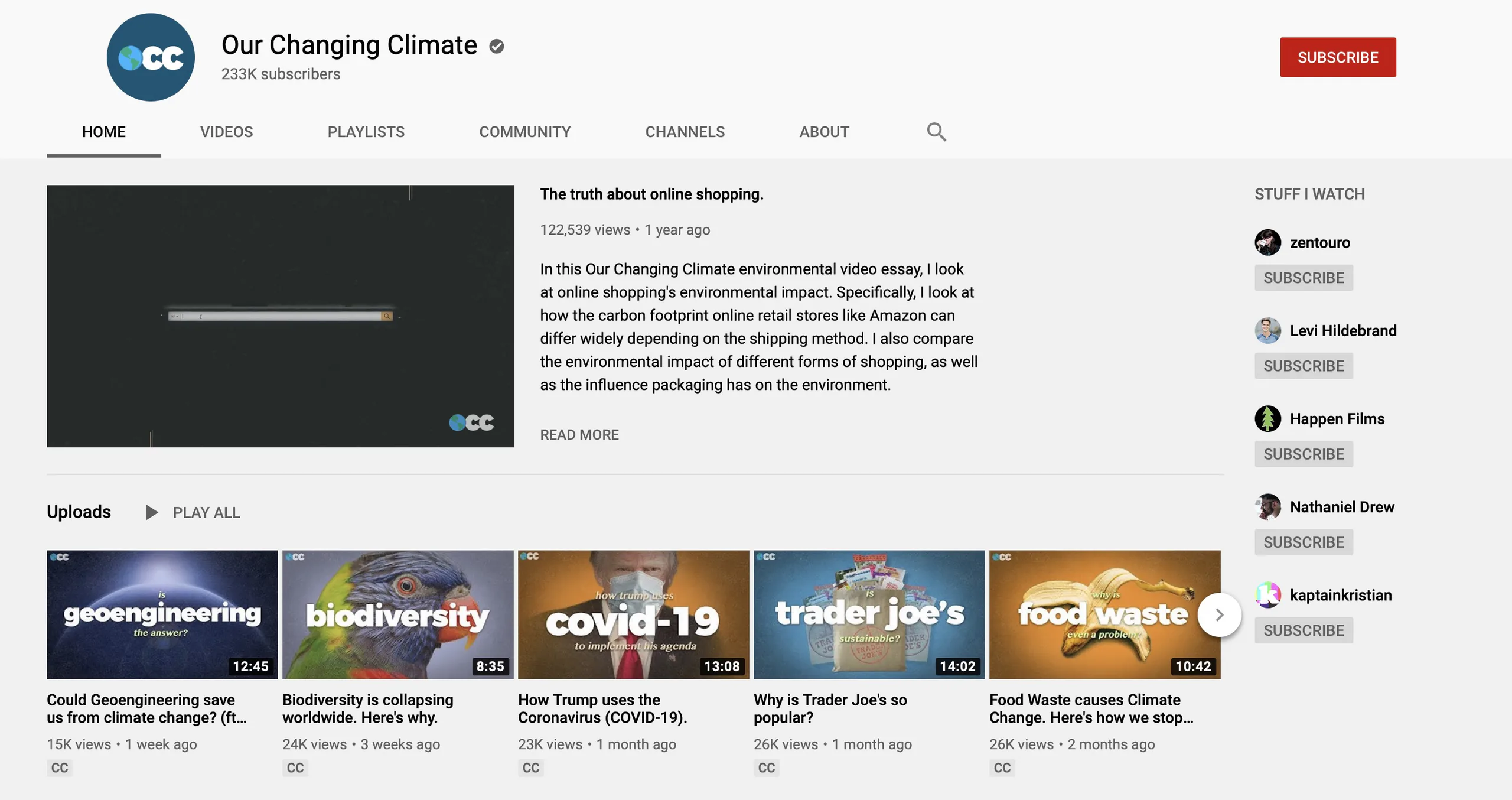Subscribe to kaptainkristian

coord(1304,630)
